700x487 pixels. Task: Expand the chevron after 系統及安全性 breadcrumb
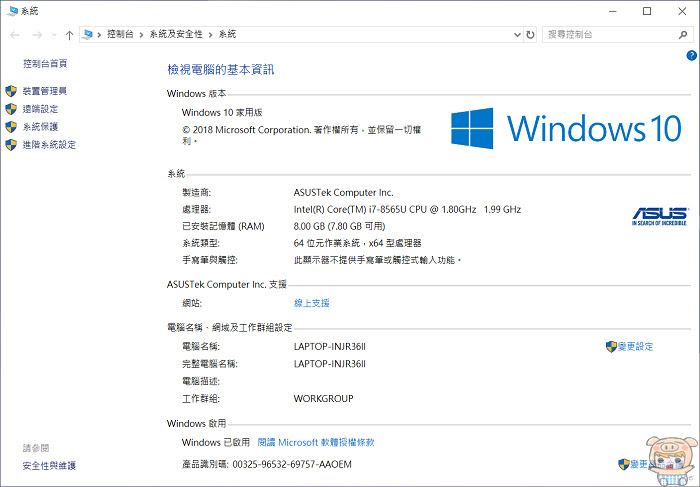[210, 35]
